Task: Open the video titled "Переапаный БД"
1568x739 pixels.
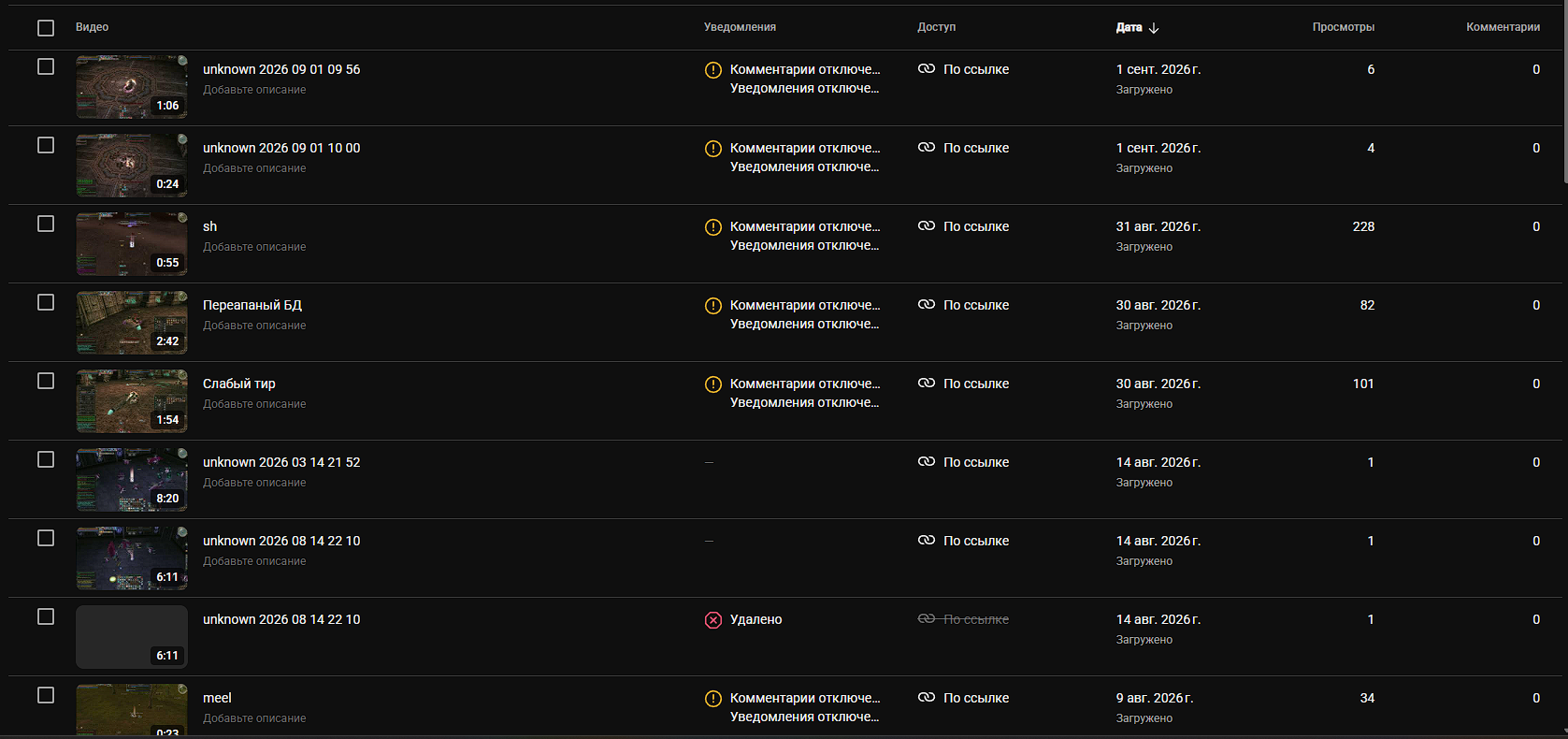Action: pos(252,305)
